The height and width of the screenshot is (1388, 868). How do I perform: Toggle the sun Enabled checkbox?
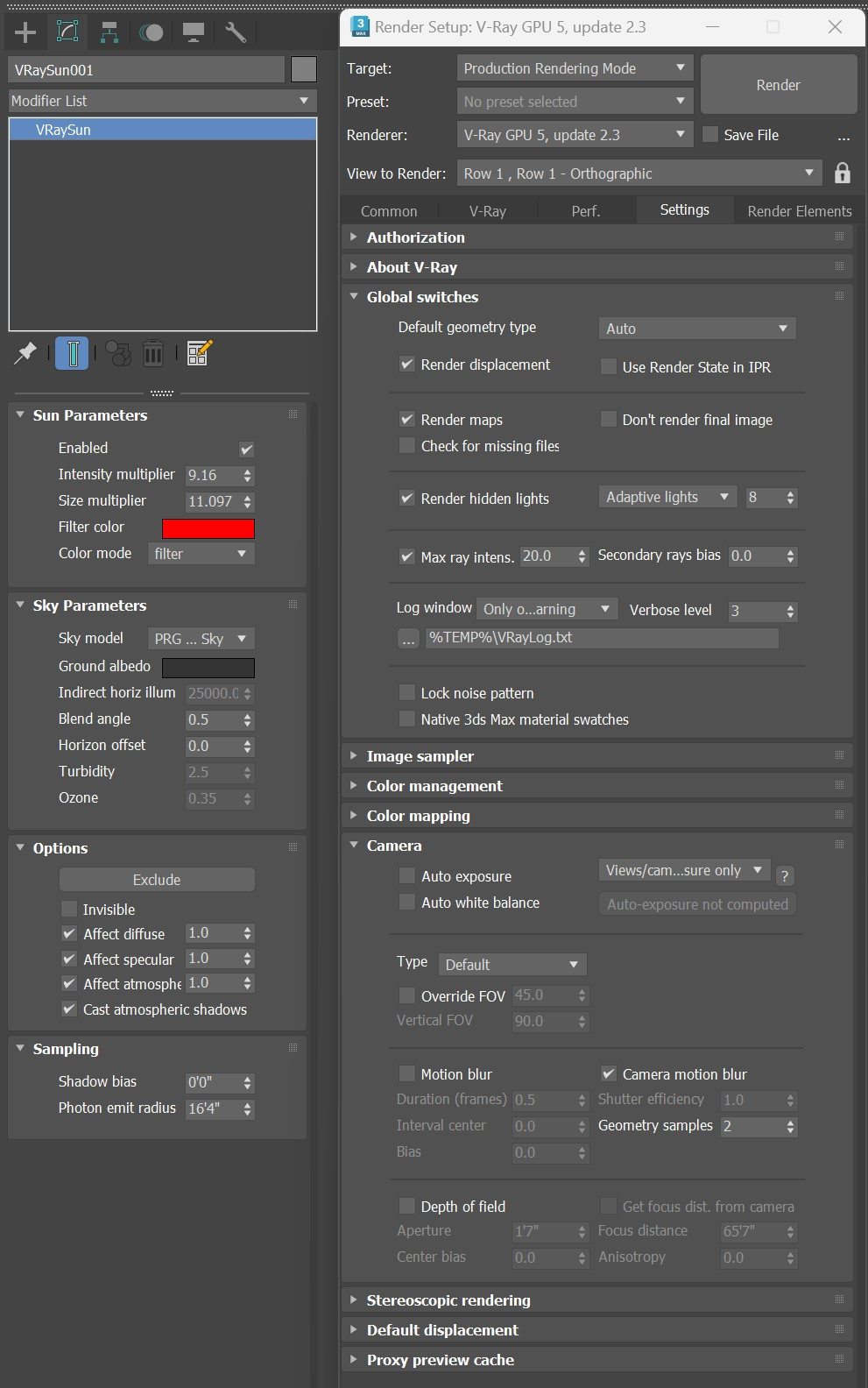point(247,449)
